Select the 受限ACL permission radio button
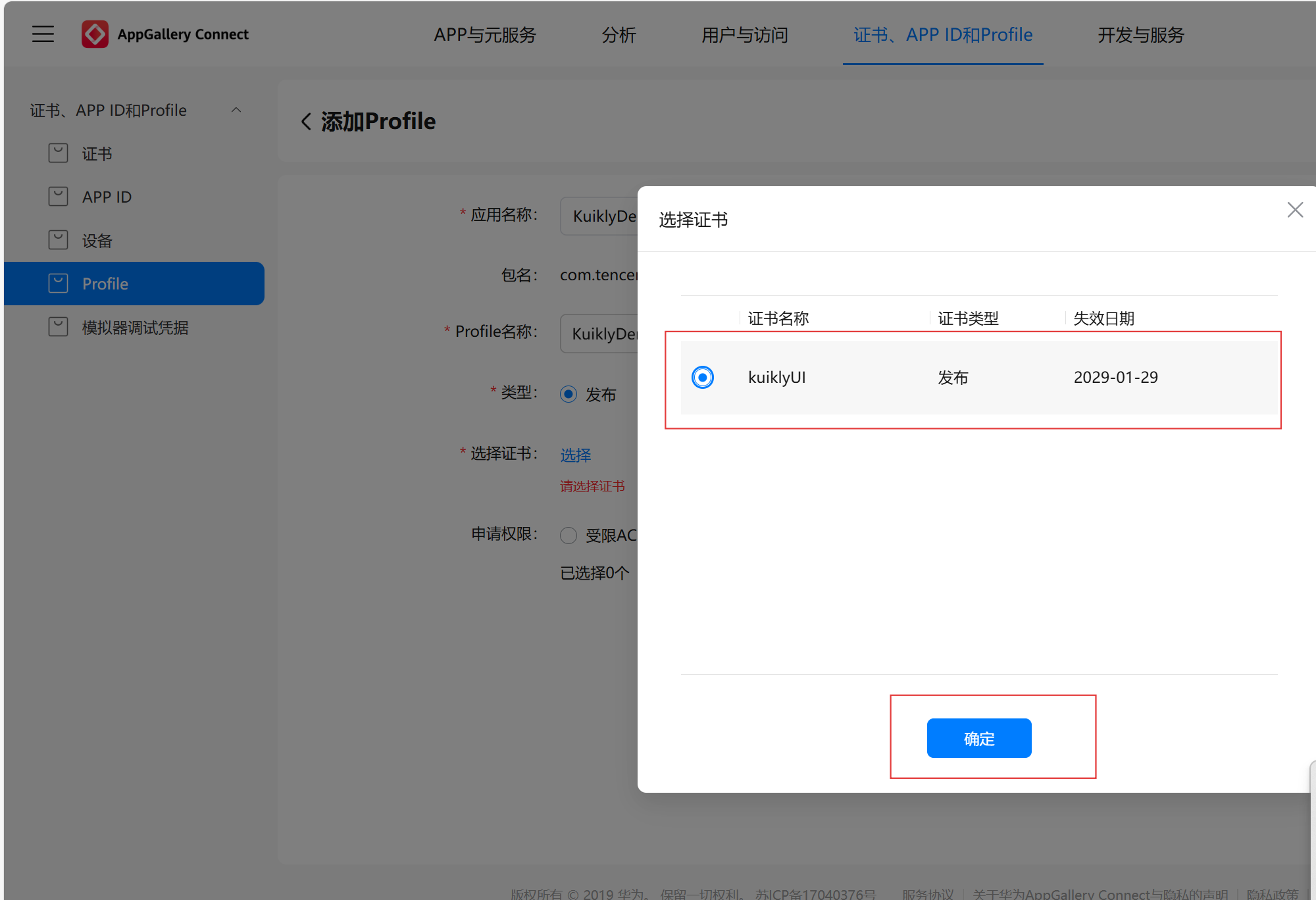1316x900 pixels. [x=569, y=536]
